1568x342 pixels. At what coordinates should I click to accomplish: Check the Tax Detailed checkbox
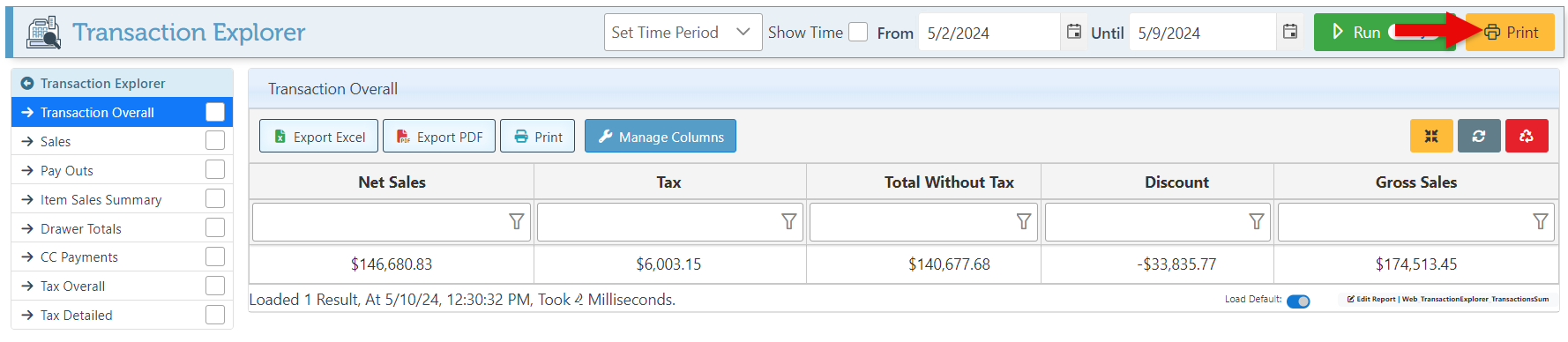click(x=215, y=315)
